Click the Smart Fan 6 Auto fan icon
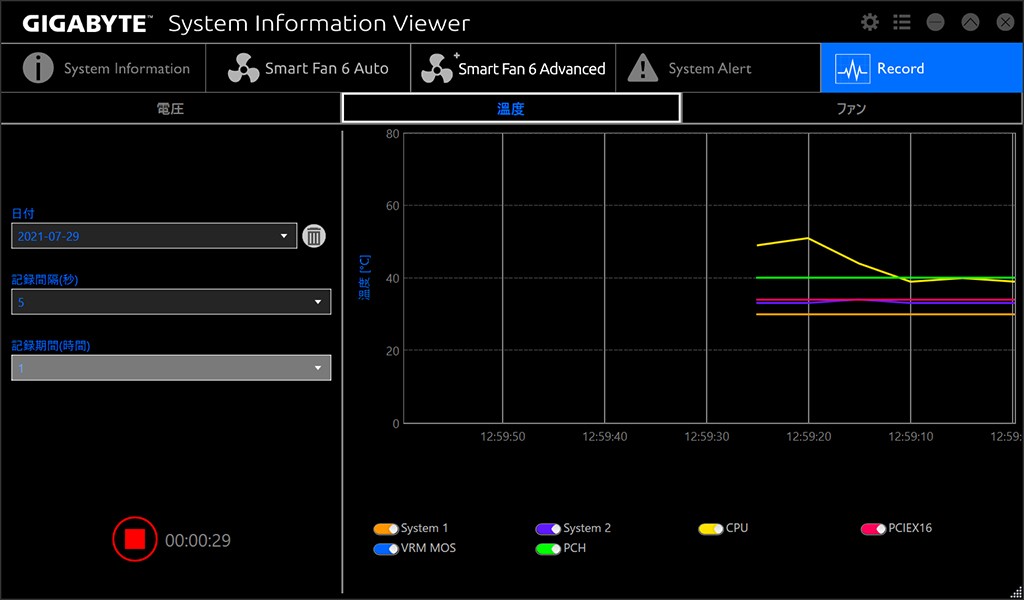This screenshot has width=1024, height=600. 243,68
